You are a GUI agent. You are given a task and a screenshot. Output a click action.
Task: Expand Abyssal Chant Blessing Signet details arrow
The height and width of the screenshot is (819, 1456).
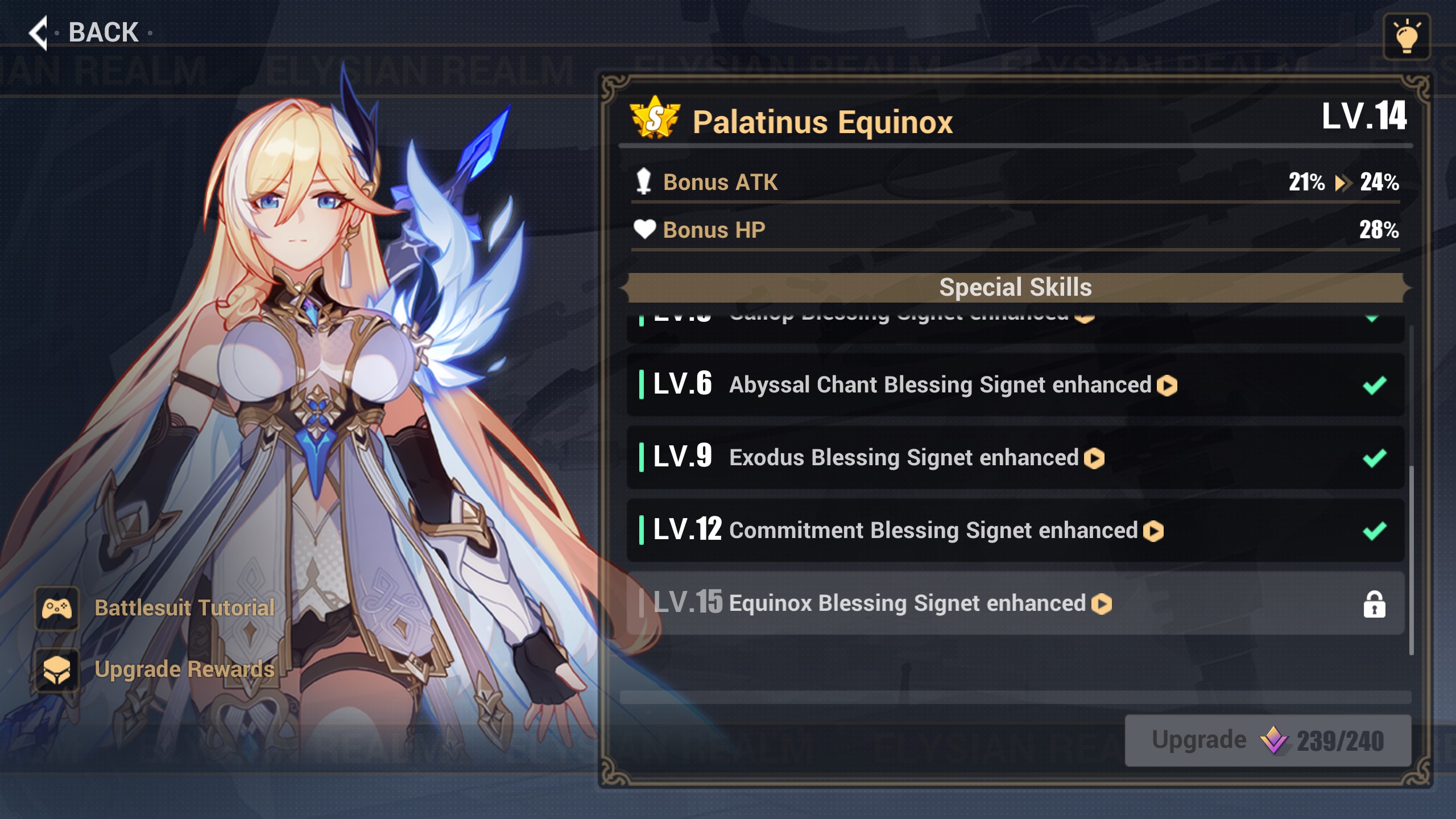coord(1167,386)
